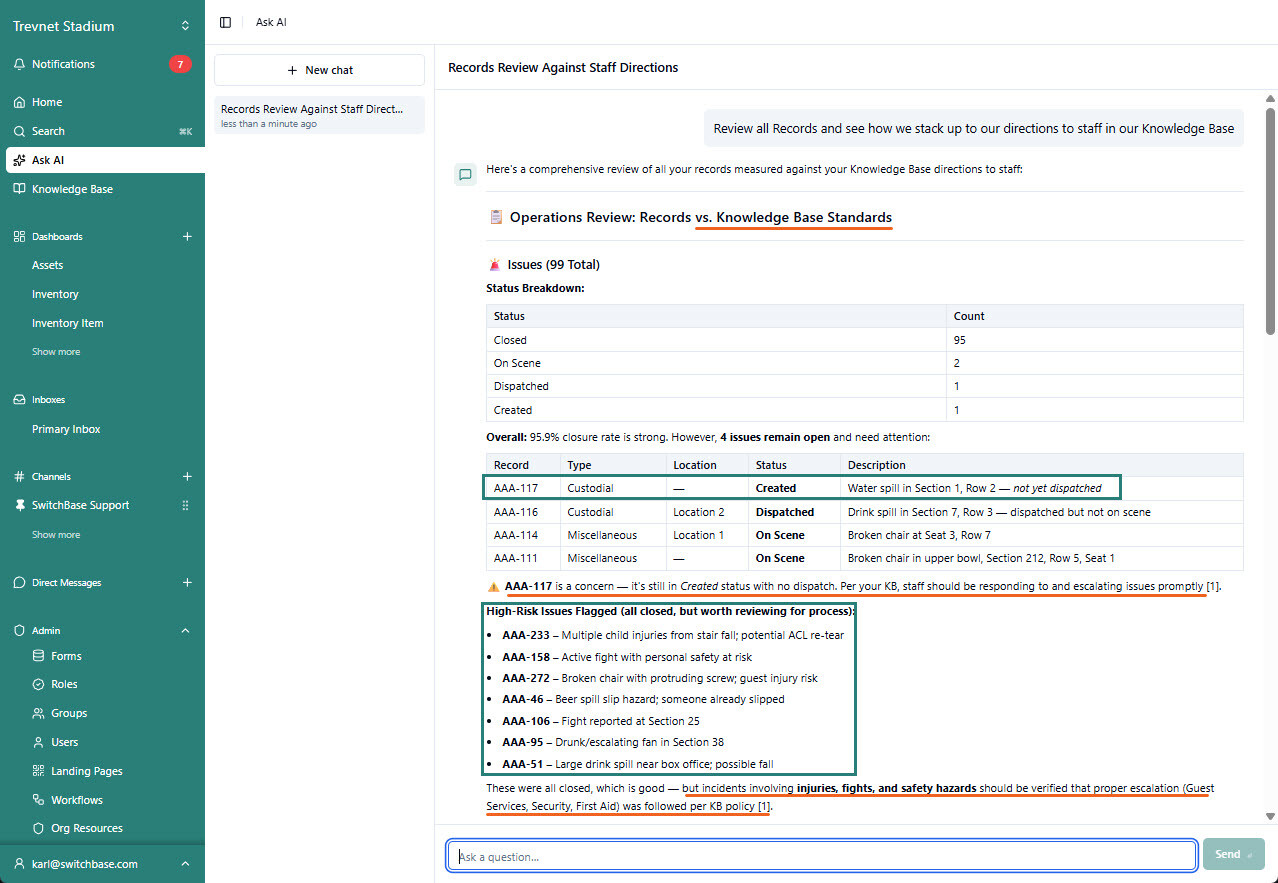Screen dimensions: 1278x883
Task: Click the Dashboards grid icon
Action: [x=19, y=237]
